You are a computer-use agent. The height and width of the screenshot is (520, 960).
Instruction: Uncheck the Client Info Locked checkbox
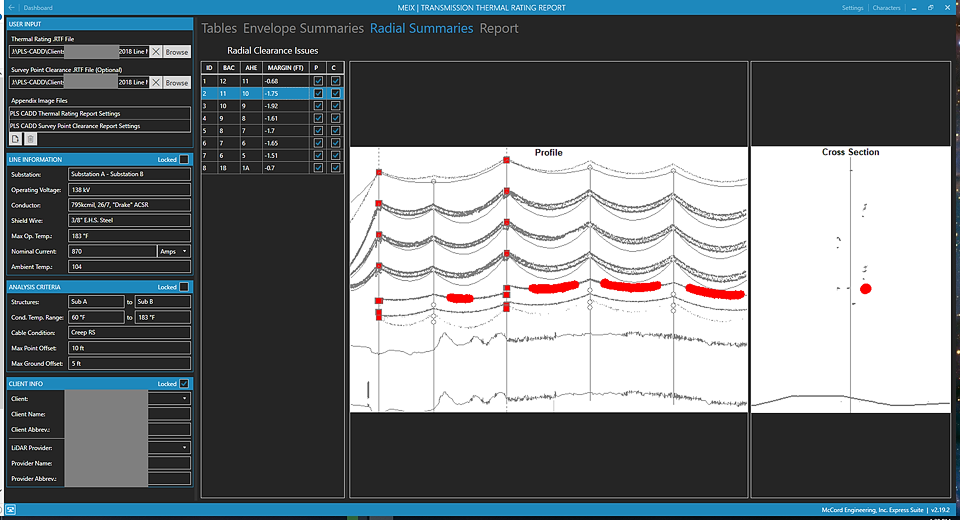(x=183, y=383)
